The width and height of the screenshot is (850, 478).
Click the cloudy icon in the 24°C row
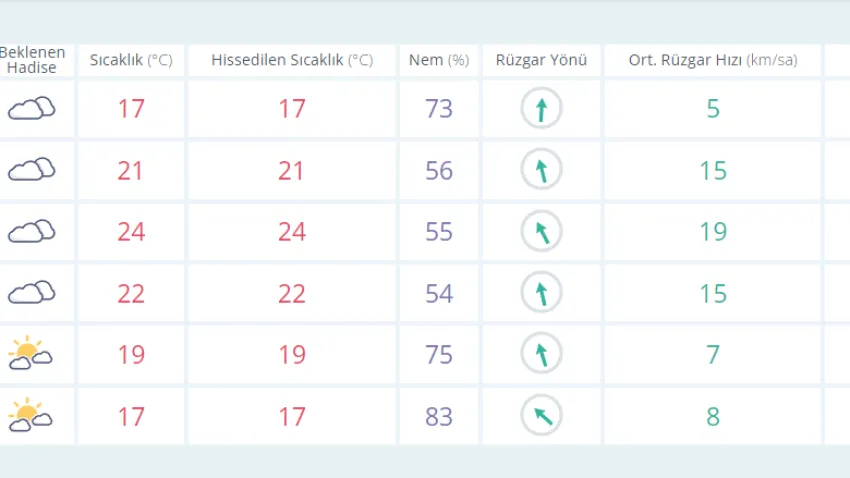pos(32,232)
